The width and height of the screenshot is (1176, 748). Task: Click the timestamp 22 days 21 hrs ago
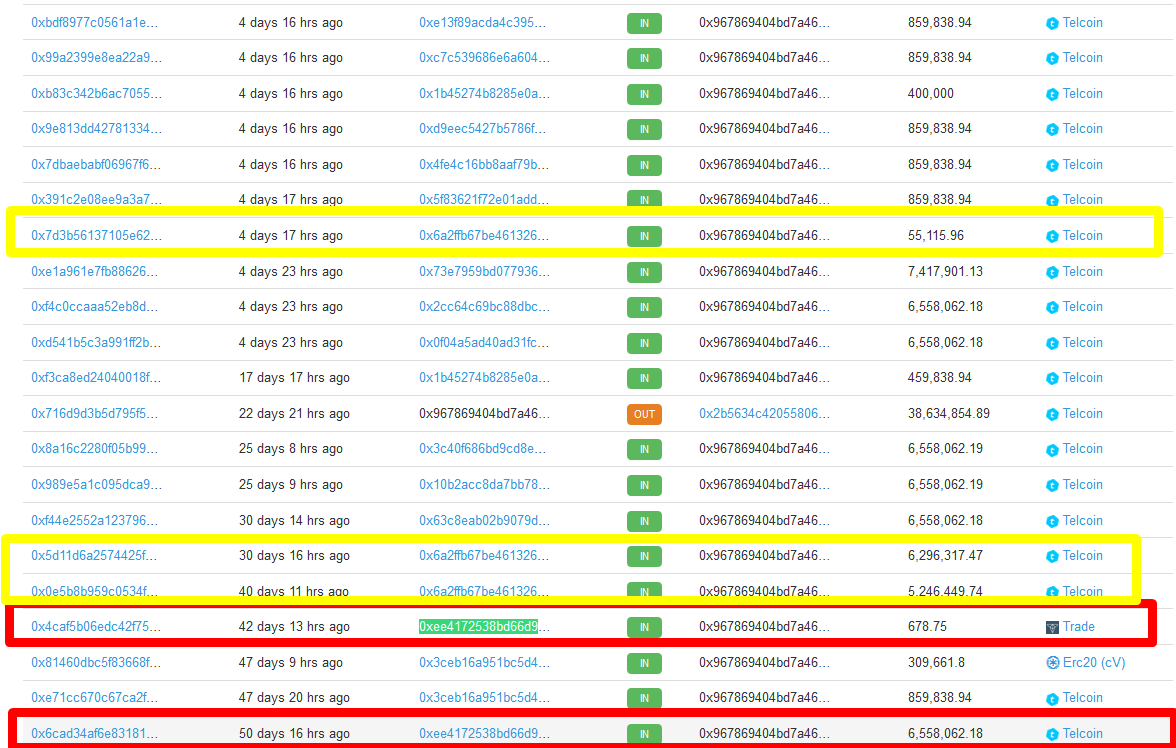[x=294, y=413]
